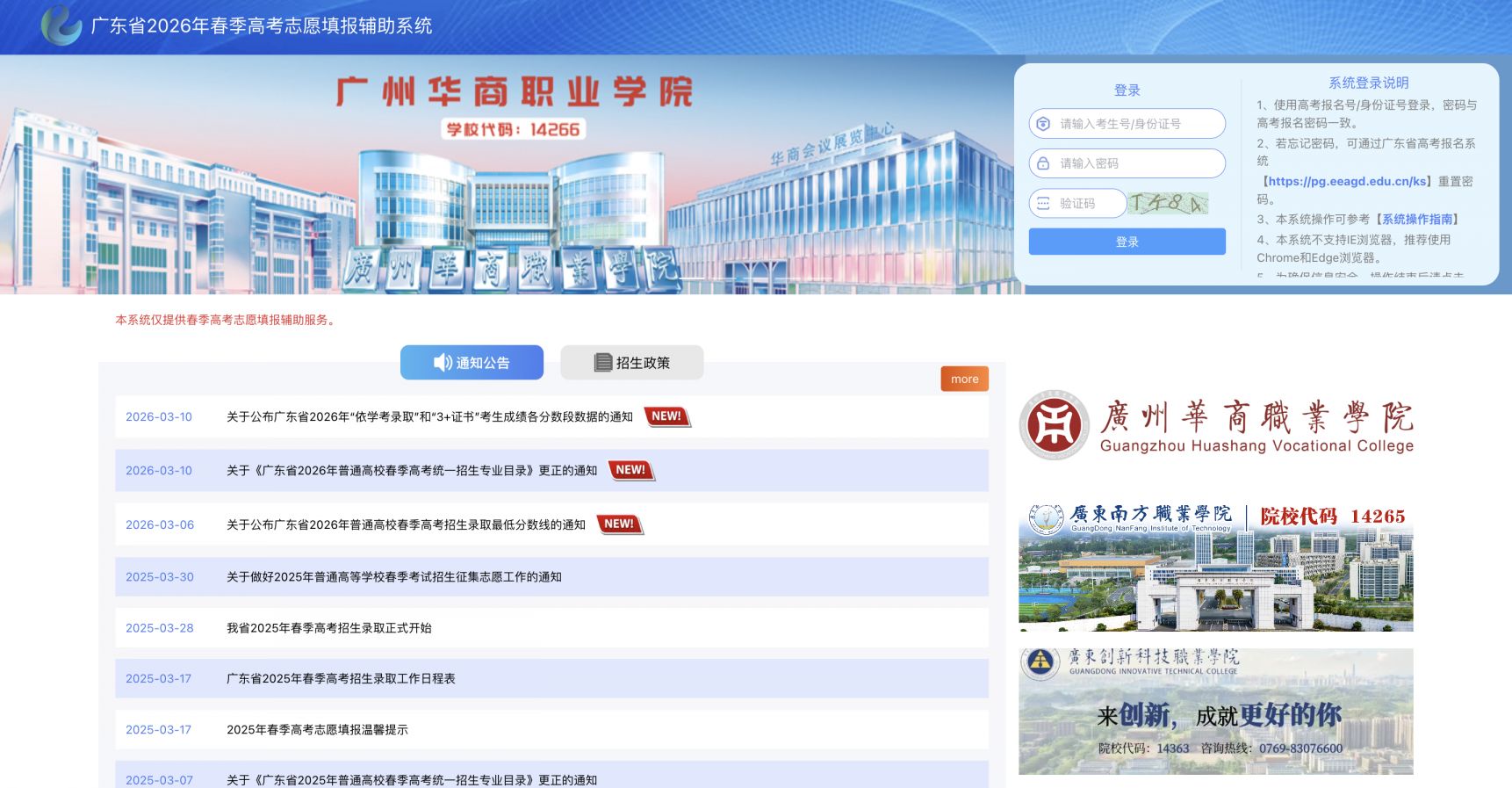Focus the 请输入密码 password input

1127,163
